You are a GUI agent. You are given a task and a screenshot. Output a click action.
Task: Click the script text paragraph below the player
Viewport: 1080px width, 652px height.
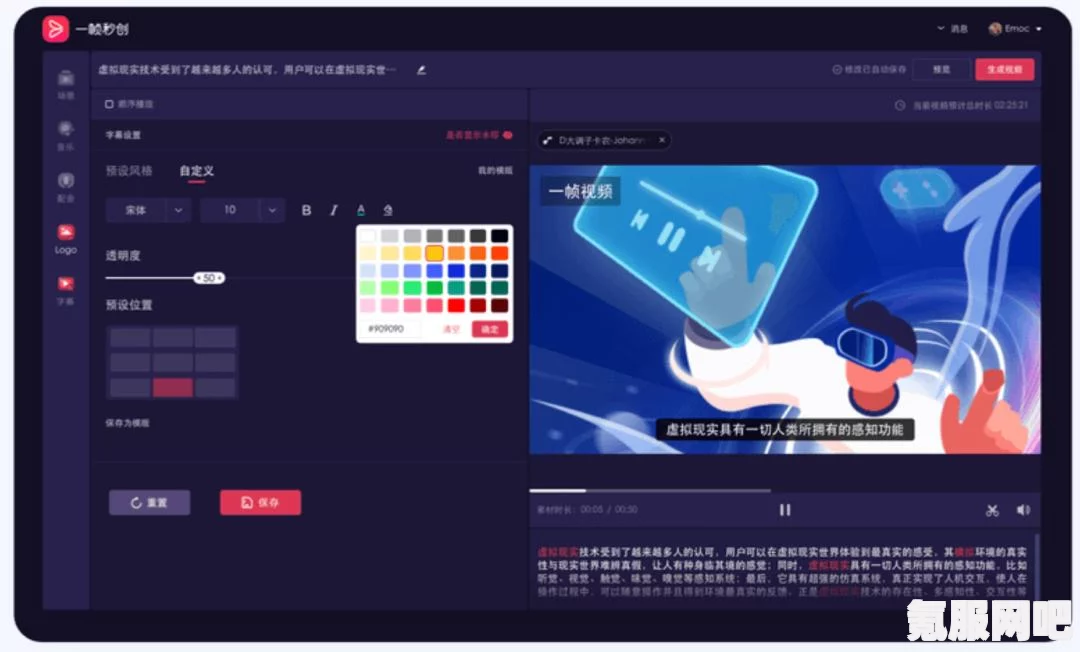pos(782,571)
